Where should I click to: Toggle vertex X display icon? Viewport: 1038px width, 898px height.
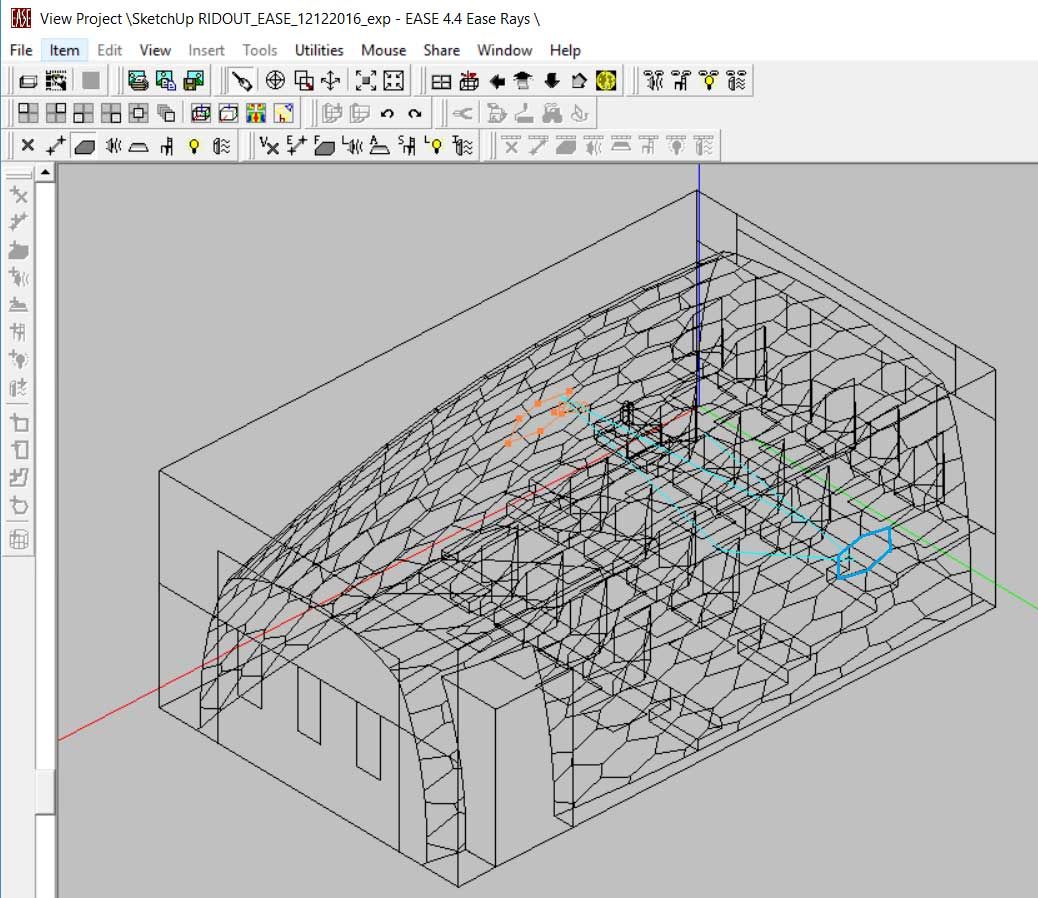coord(27,146)
